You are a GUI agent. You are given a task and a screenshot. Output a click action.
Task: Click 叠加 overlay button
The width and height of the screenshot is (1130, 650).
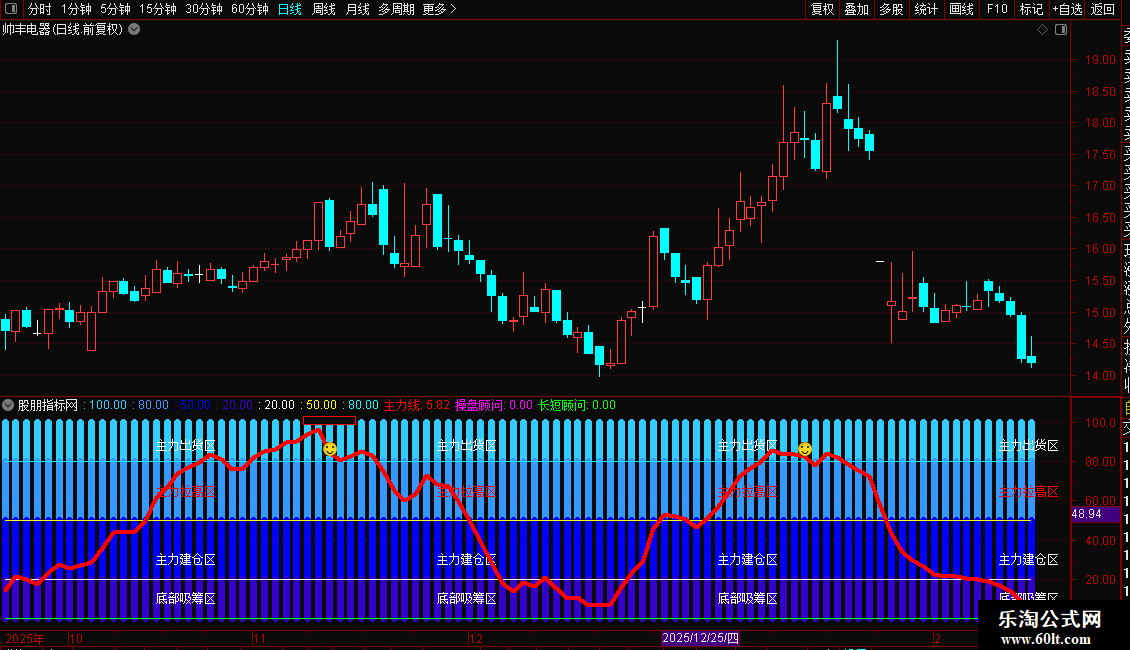(857, 9)
